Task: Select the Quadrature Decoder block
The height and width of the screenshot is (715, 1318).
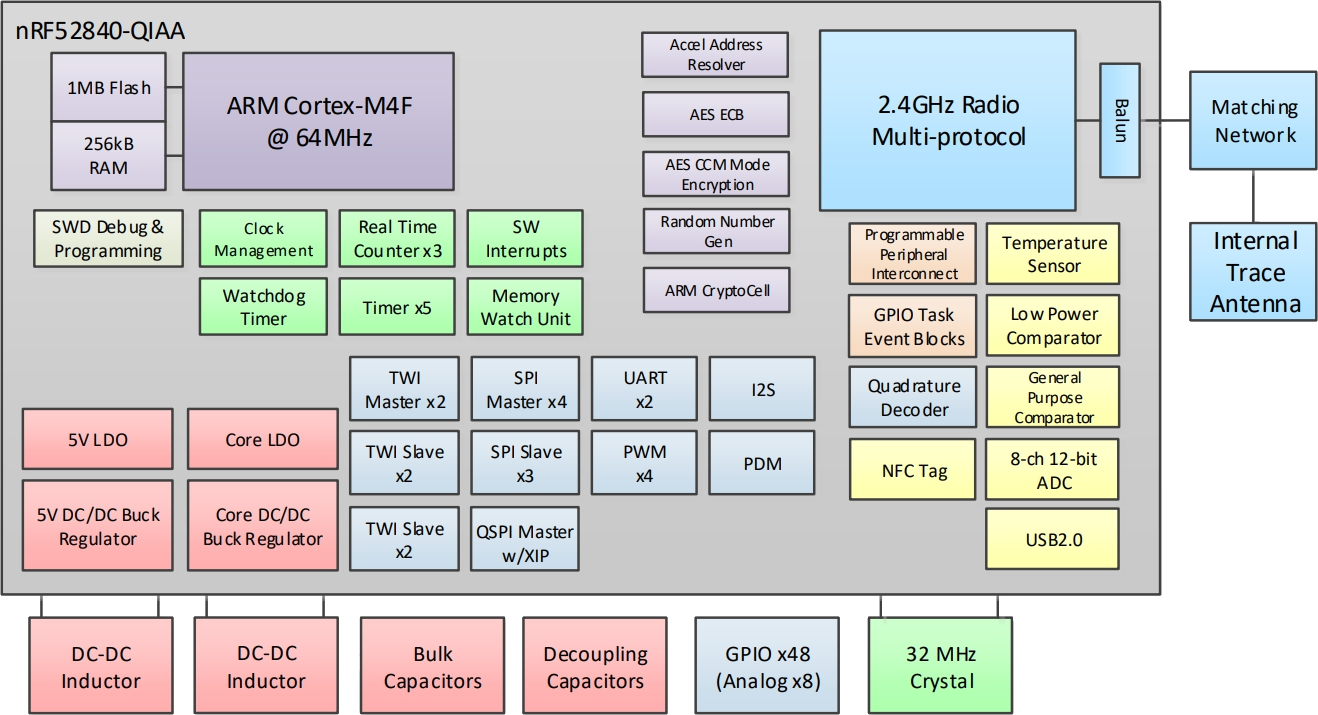Action: point(914,397)
